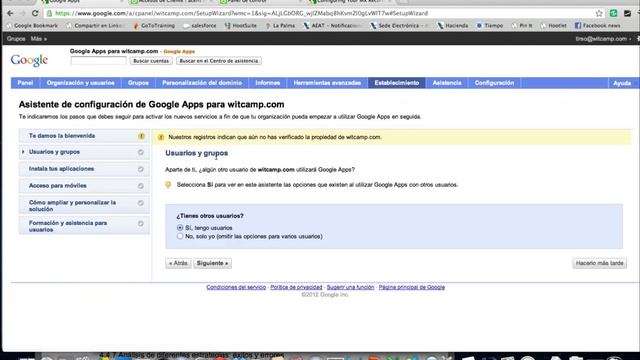Image resolution: width=640 pixels, height=360 pixels.
Task: Open the Condiciones del servicio link
Action: [x=236, y=287]
